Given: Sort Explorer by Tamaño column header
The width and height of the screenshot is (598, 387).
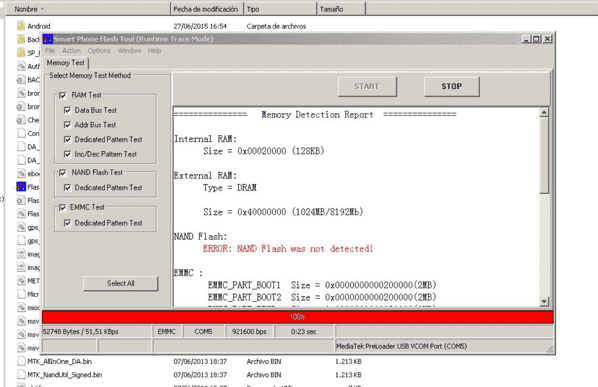Looking at the screenshot, I should coord(341,9).
